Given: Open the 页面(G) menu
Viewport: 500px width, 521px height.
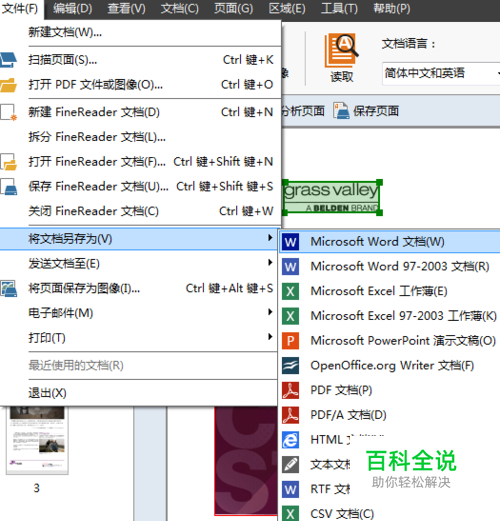Looking at the screenshot, I should coord(233,9).
